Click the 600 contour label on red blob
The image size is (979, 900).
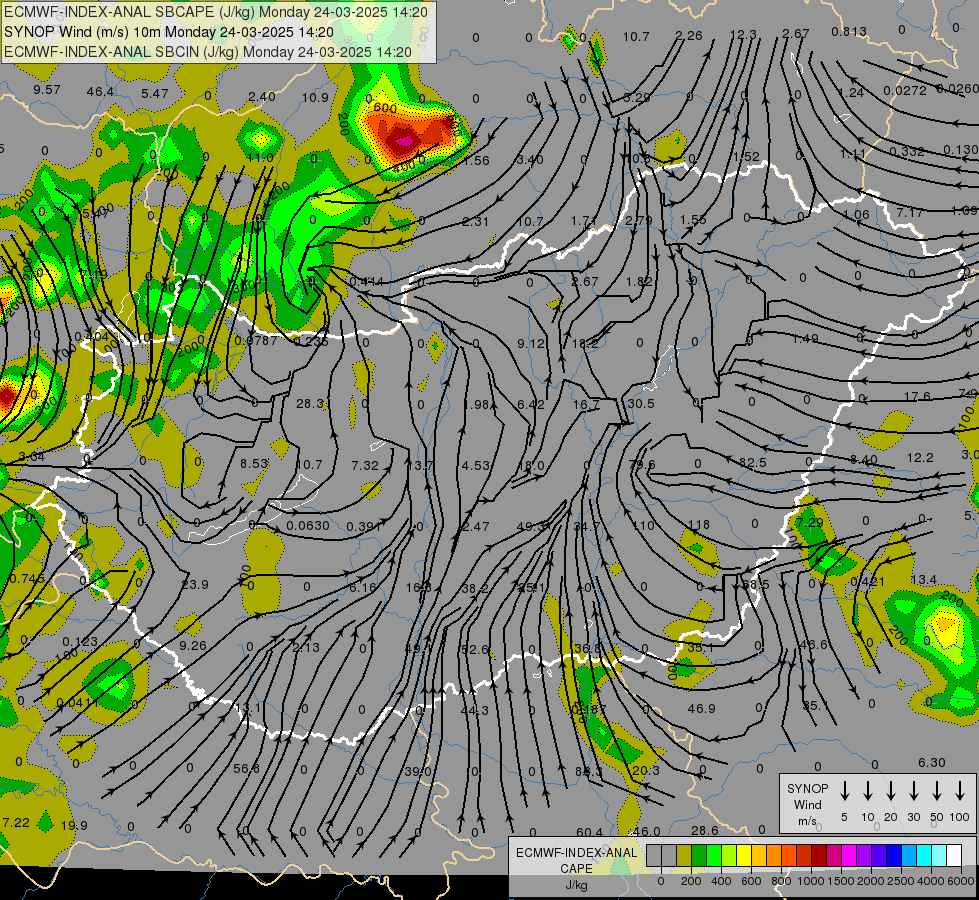[x=385, y=108]
